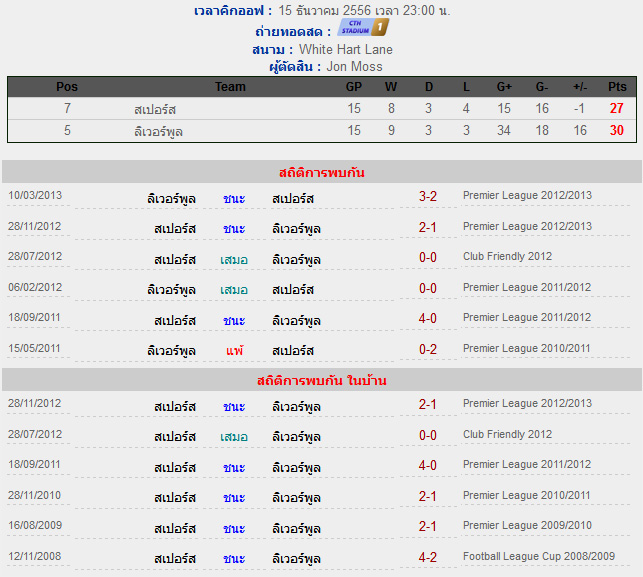
Task: Click the W column header
Action: tap(391, 87)
